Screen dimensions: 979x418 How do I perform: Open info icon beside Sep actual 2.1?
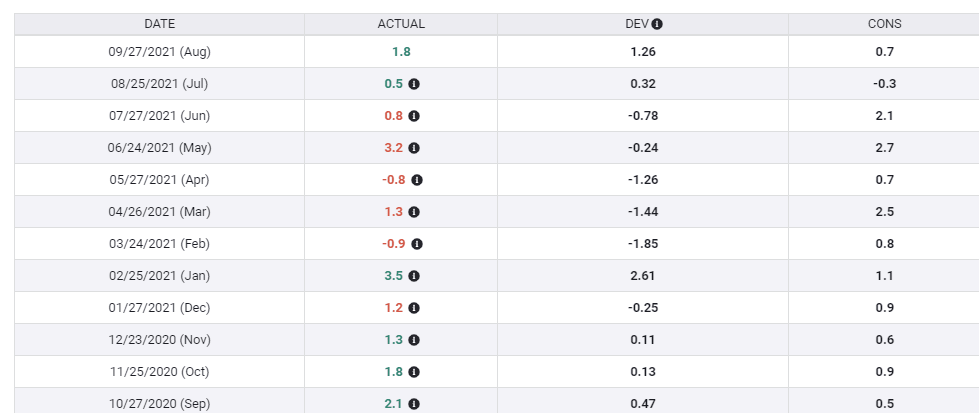coord(414,404)
